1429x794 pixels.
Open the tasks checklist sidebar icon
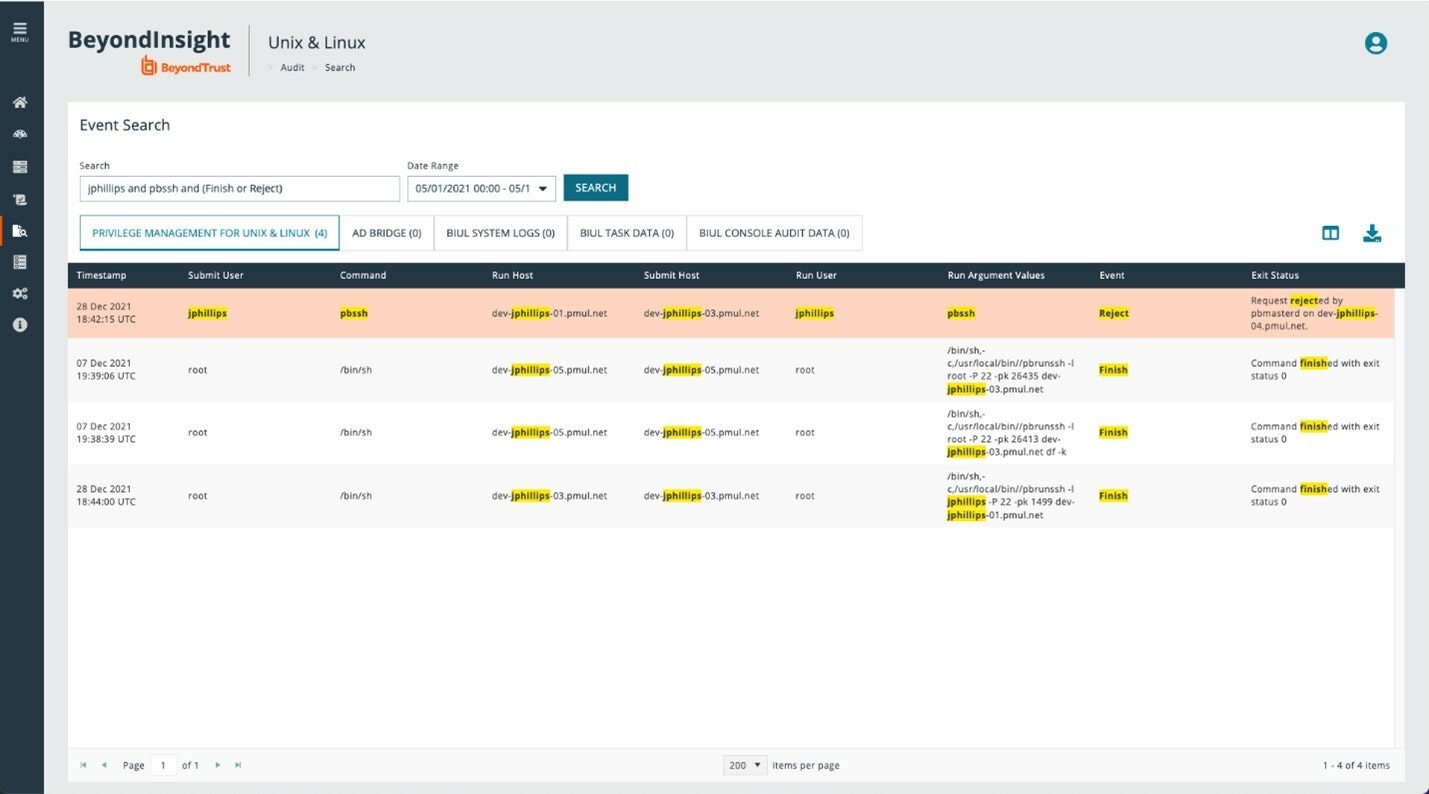point(20,262)
